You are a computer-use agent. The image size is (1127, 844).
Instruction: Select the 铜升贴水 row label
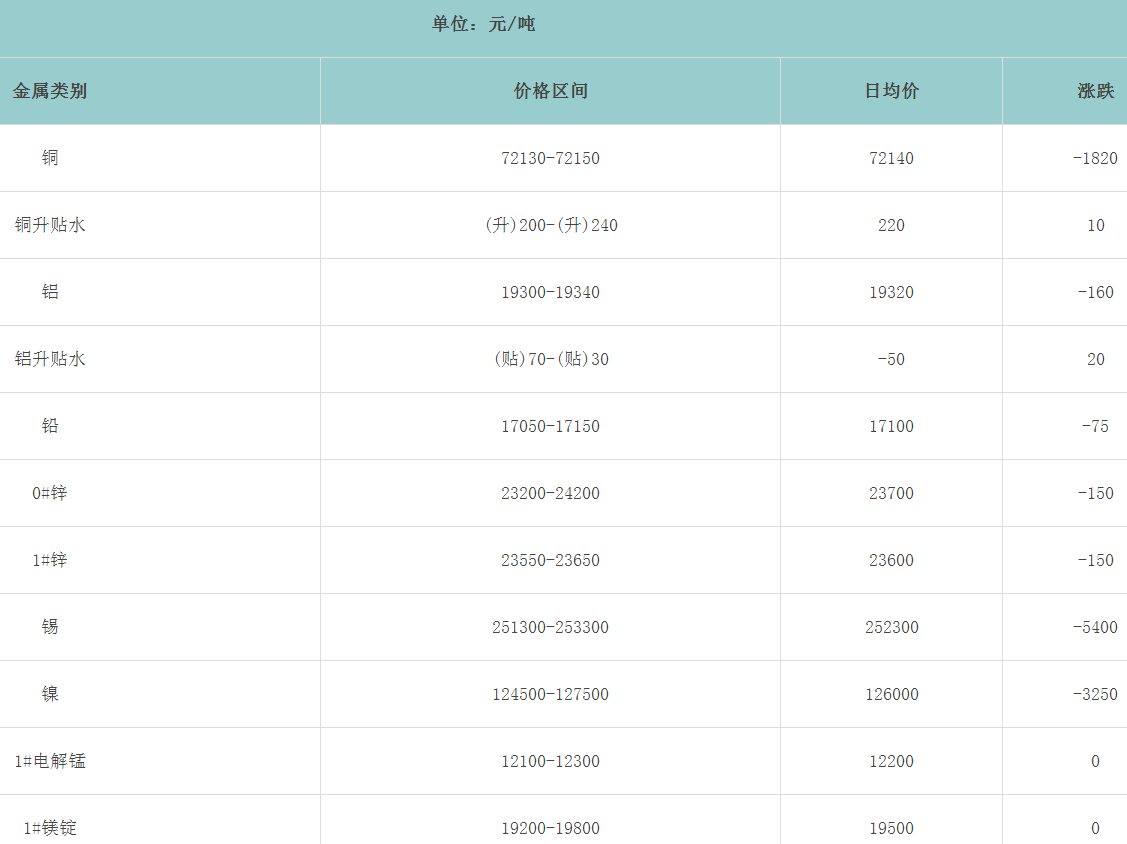click(50, 225)
